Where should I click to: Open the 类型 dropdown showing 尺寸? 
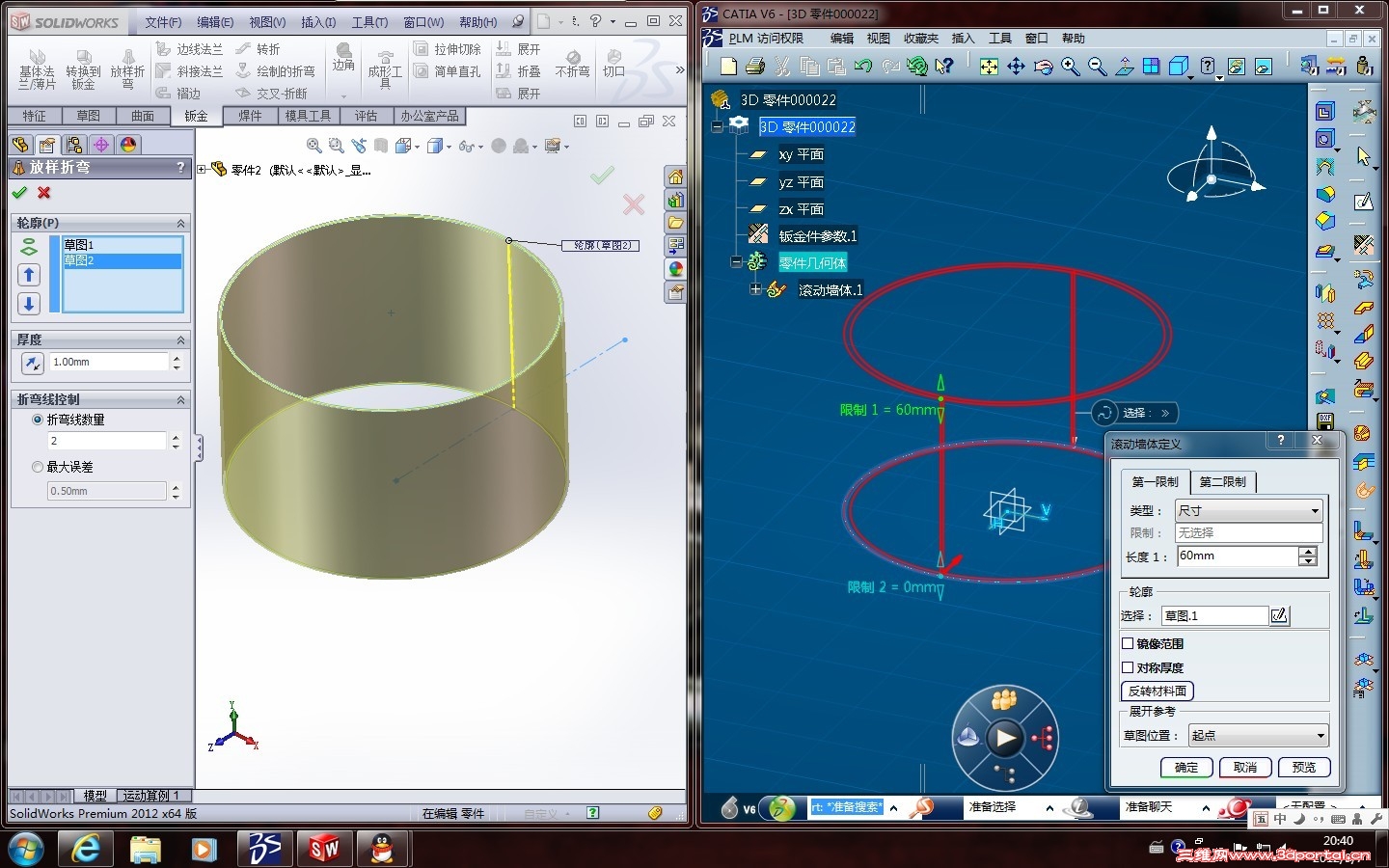[1248, 510]
